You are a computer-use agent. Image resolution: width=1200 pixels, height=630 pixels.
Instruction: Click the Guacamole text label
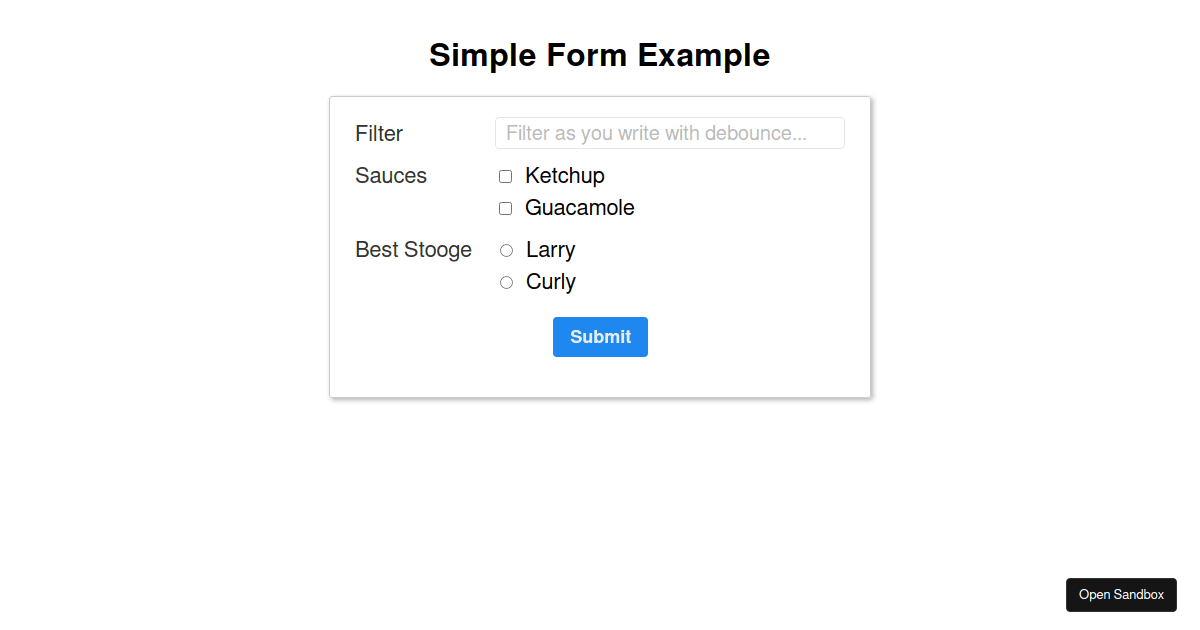pyautogui.click(x=580, y=208)
